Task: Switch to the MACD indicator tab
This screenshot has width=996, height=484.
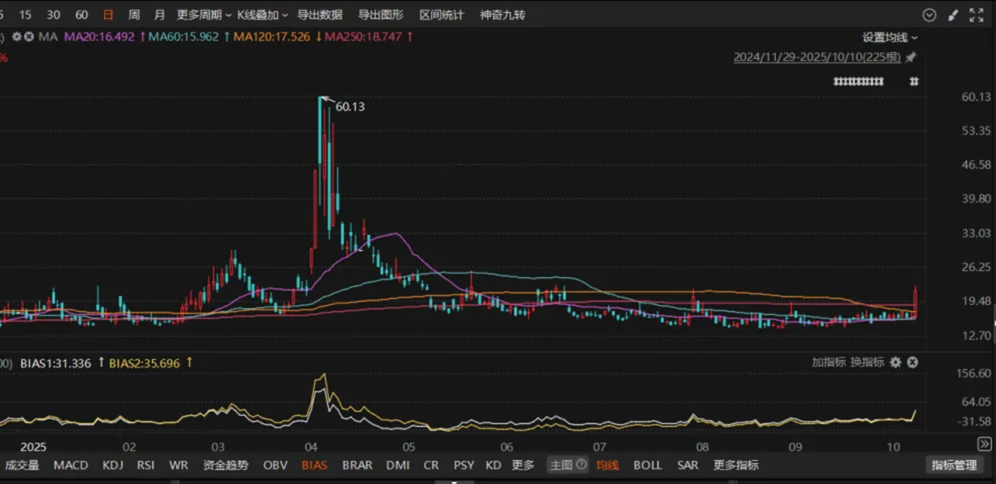Action: [x=71, y=465]
